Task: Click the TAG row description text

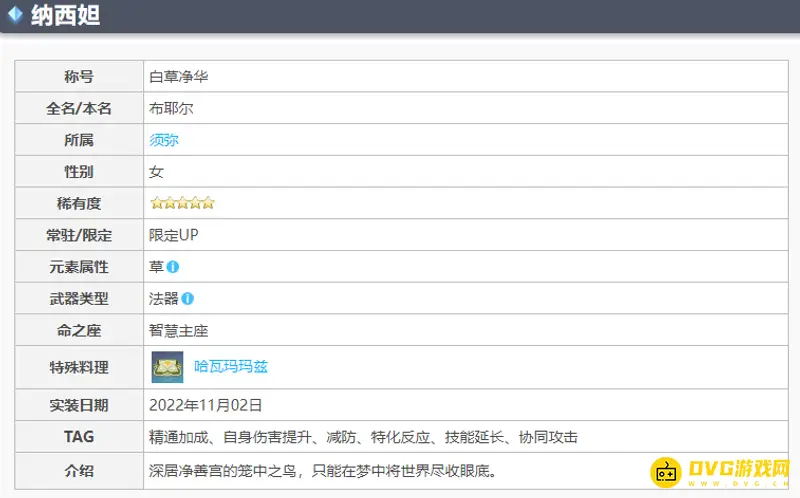Action: pyautogui.click(x=363, y=437)
